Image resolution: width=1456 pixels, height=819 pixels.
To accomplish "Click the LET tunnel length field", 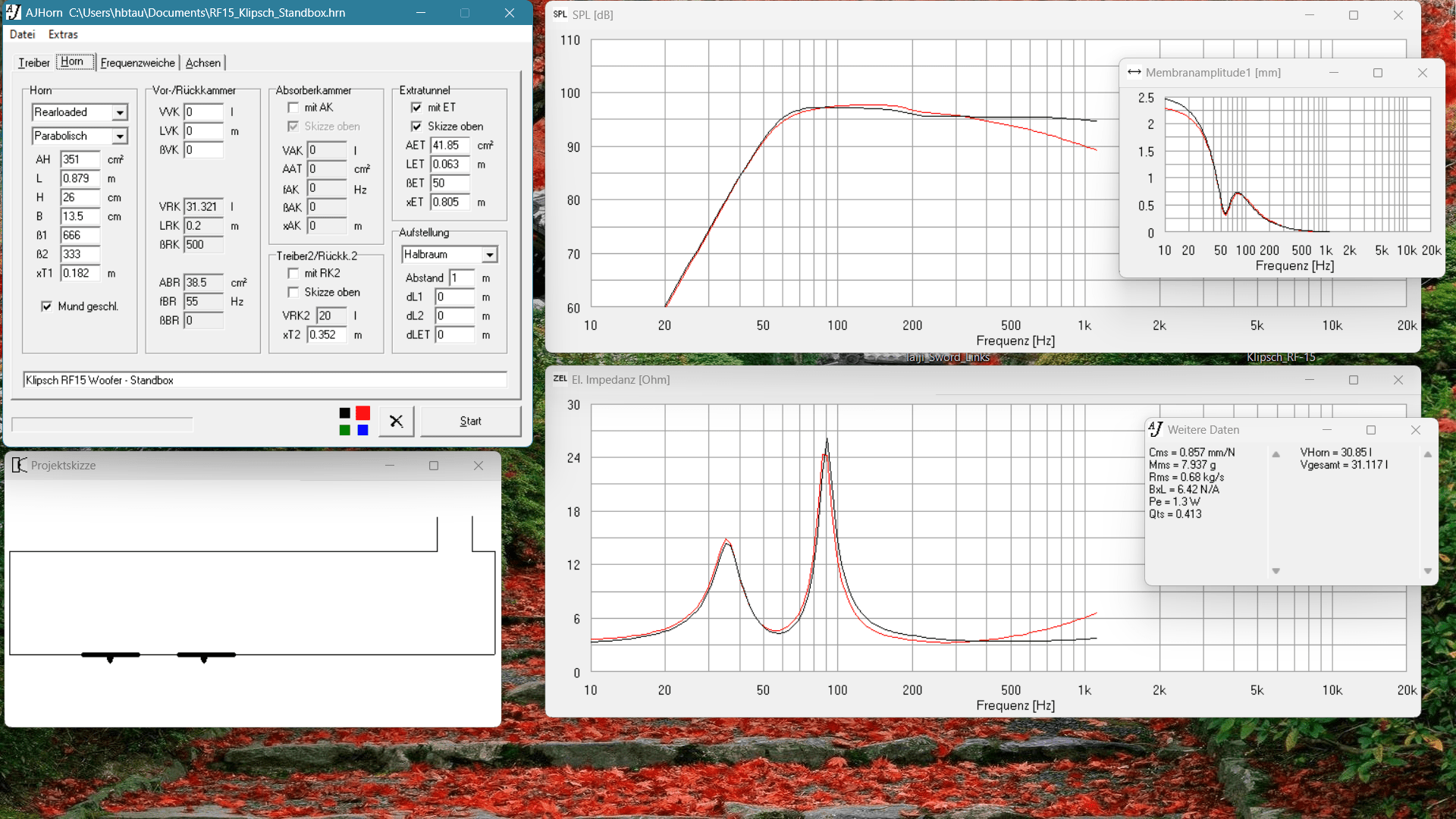I will [450, 164].
